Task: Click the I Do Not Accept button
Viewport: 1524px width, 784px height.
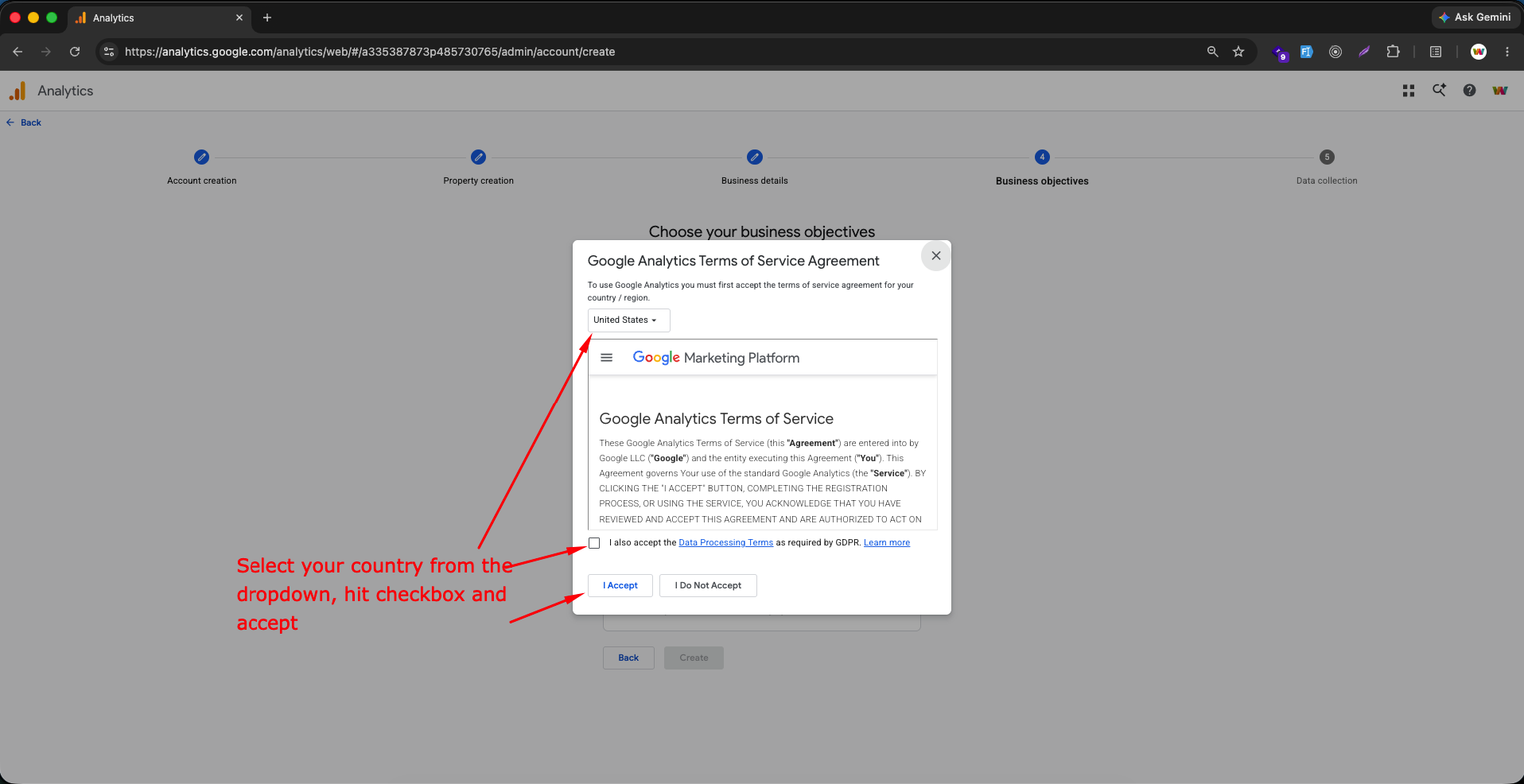Action: (x=708, y=585)
